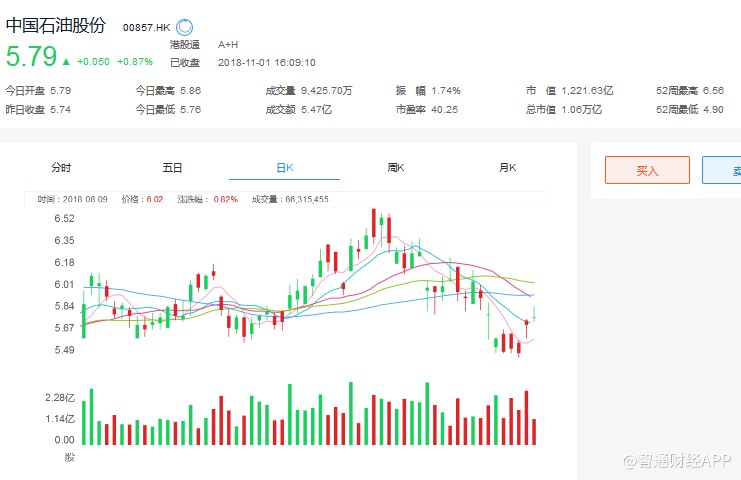Open the 五日 chart tab
Screen dimensions: 741x480
tap(172, 168)
